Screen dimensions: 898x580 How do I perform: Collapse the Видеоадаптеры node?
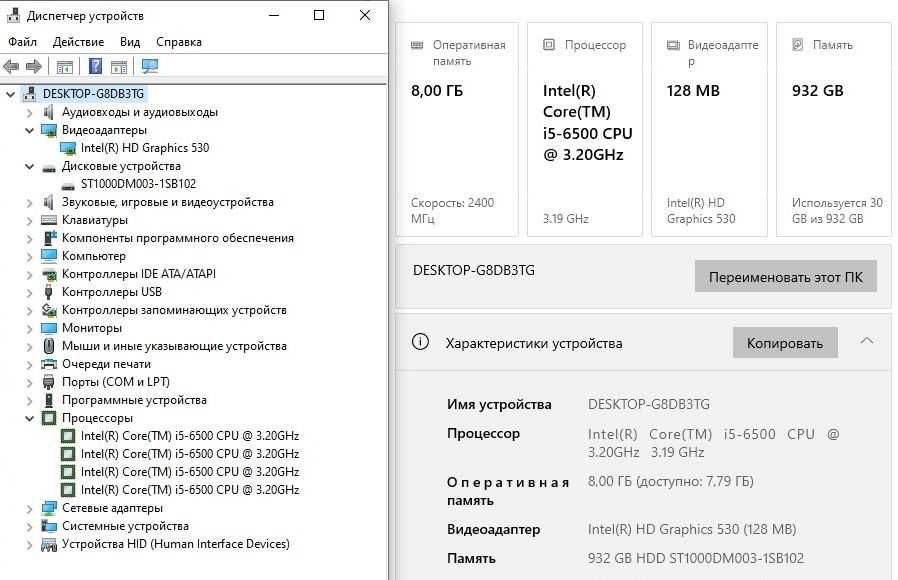click(29, 131)
